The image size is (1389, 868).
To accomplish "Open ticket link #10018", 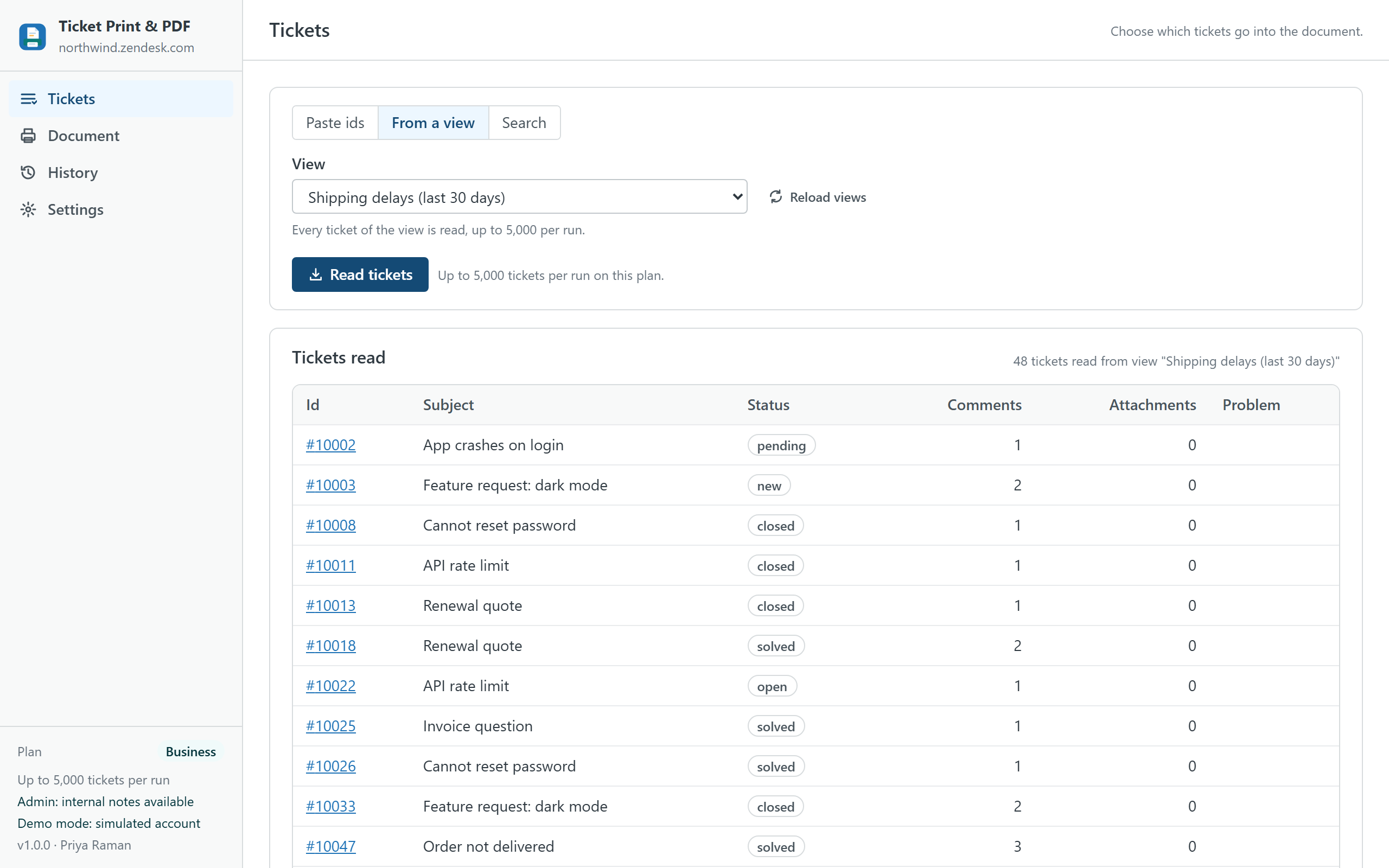I will click(x=330, y=646).
